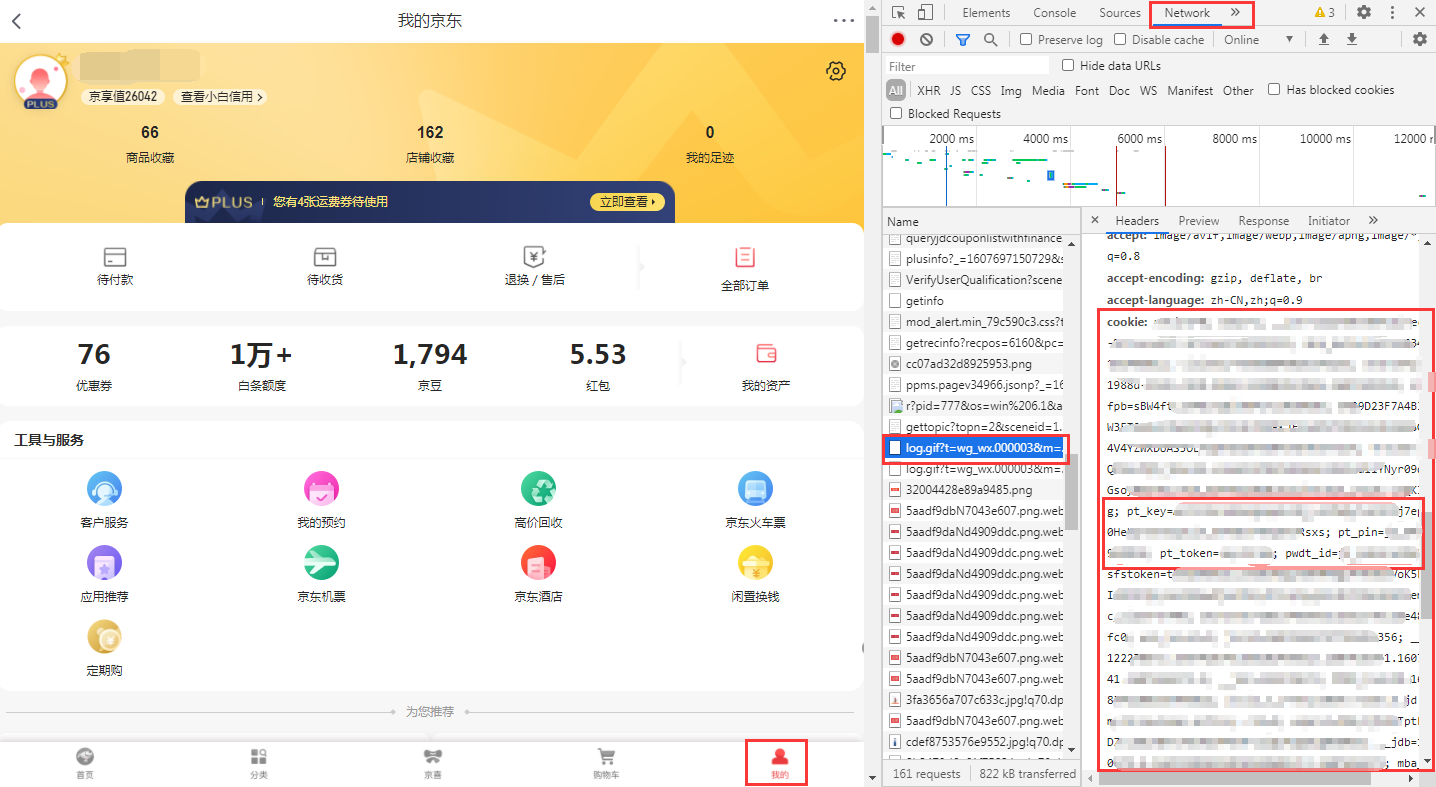Open Response tab of request details
The image size is (1436, 787).
click(x=1263, y=221)
